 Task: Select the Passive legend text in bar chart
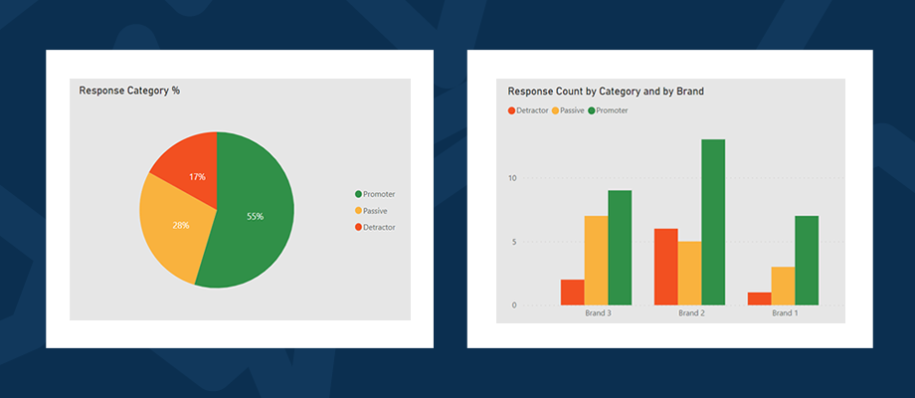pyautogui.click(x=572, y=110)
